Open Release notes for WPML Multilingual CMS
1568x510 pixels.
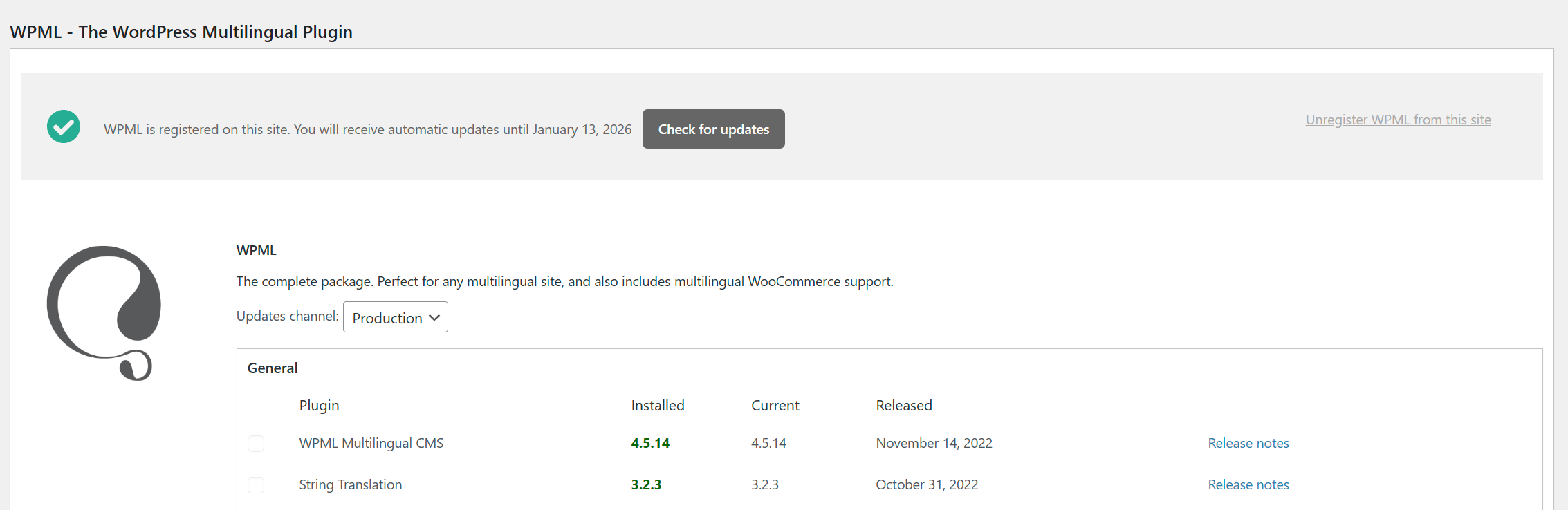tap(1248, 443)
